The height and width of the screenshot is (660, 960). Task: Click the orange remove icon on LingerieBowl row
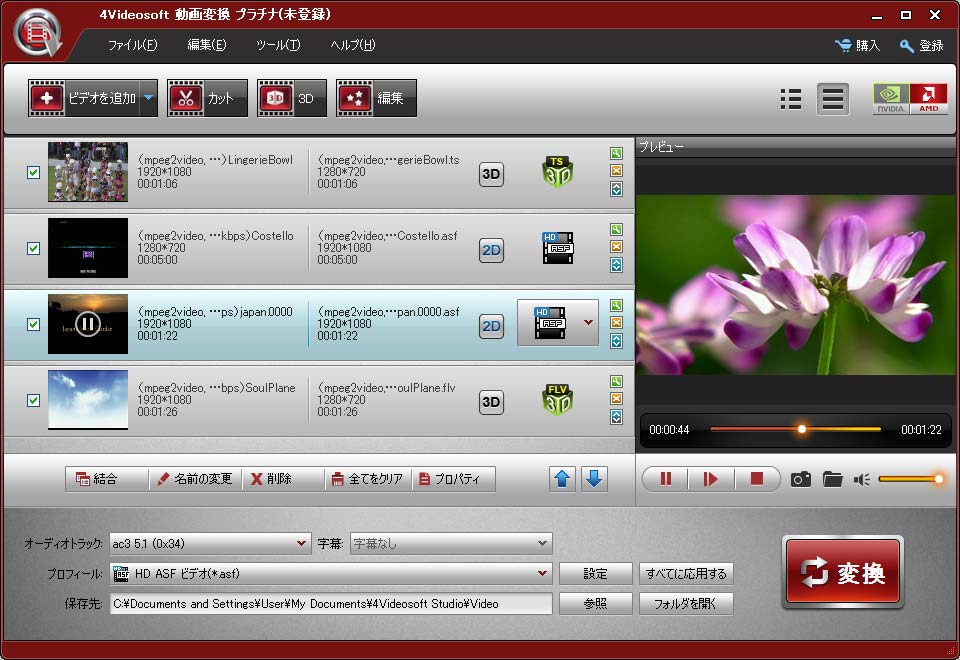(x=617, y=171)
